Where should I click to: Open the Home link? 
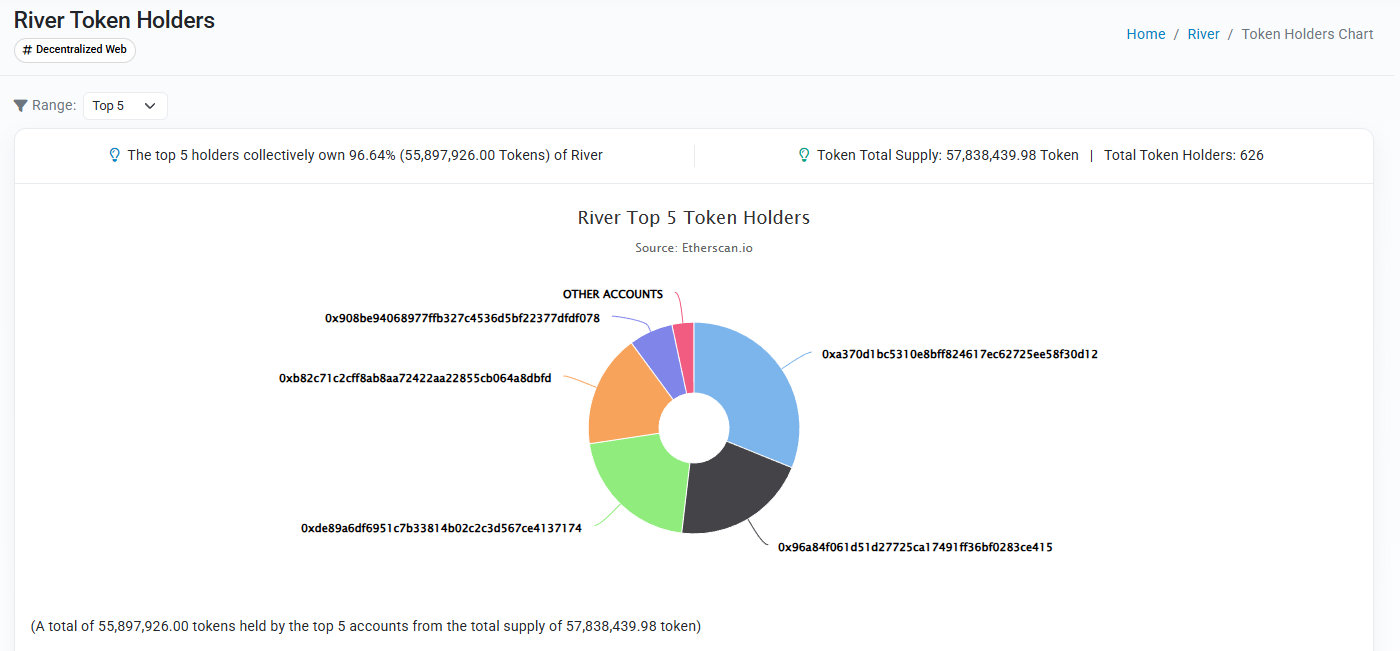(1145, 33)
